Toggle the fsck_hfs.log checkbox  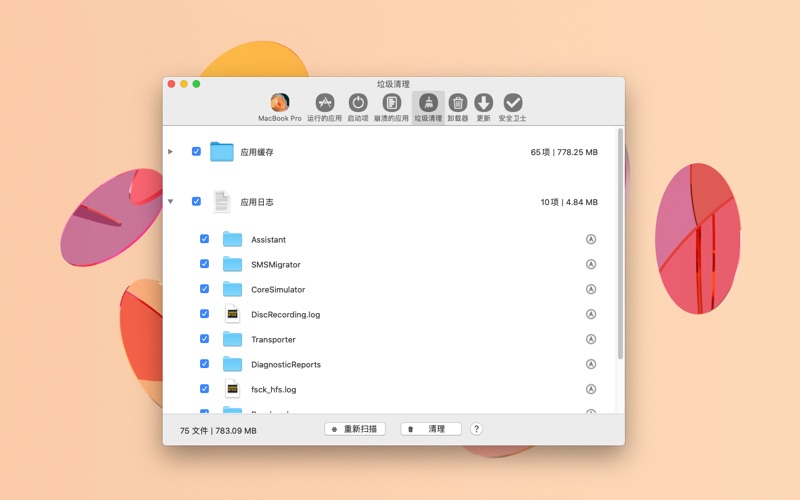click(204, 389)
